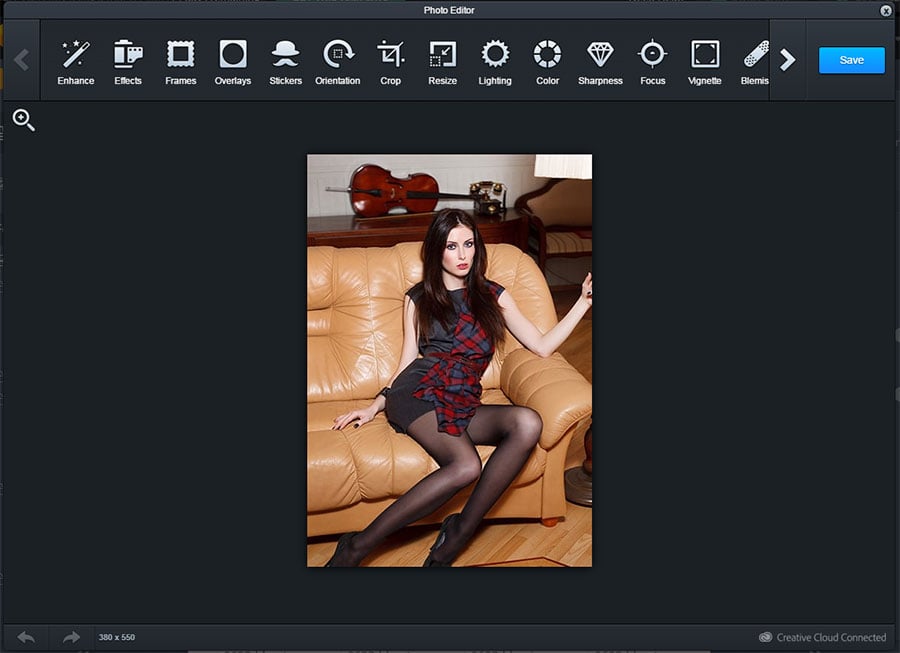This screenshot has height=653, width=900.
Task: Open the Effects tool
Action: click(128, 61)
